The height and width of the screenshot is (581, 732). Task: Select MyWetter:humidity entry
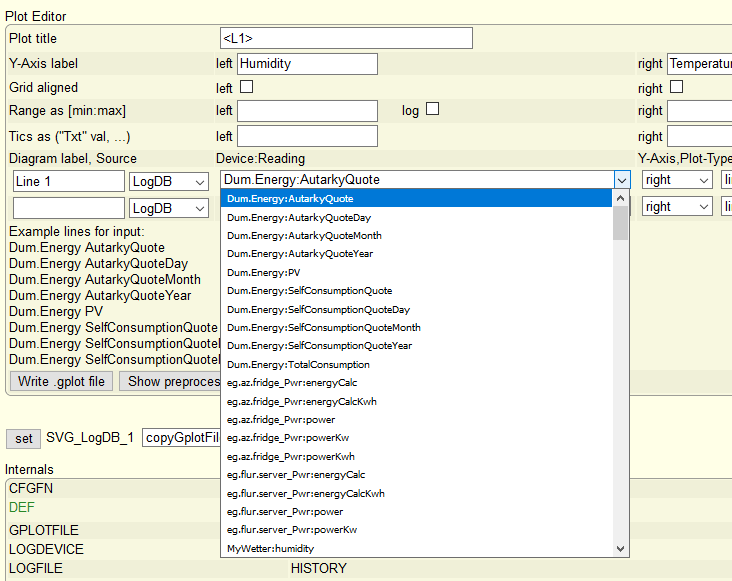tap(416, 548)
